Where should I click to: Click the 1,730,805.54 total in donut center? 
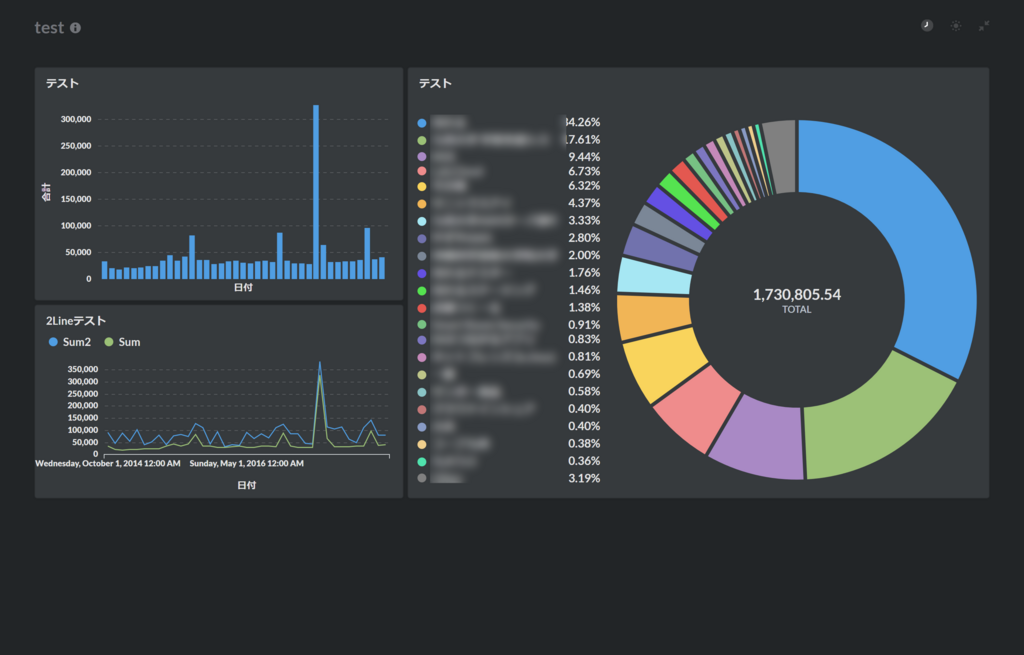(x=797, y=295)
